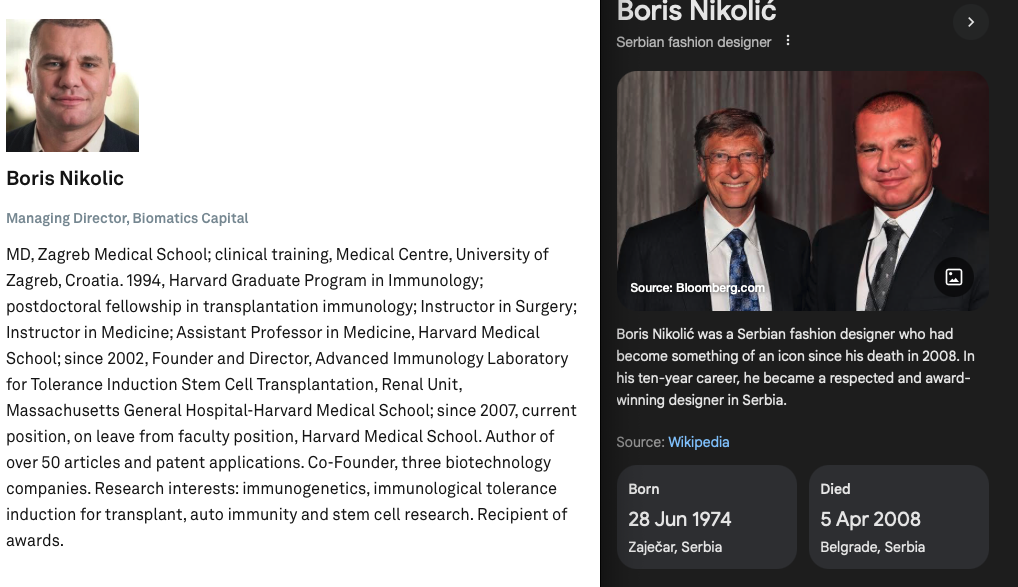Open the Wikipedia source link
The width and height of the screenshot is (1018, 587).
(x=698, y=442)
